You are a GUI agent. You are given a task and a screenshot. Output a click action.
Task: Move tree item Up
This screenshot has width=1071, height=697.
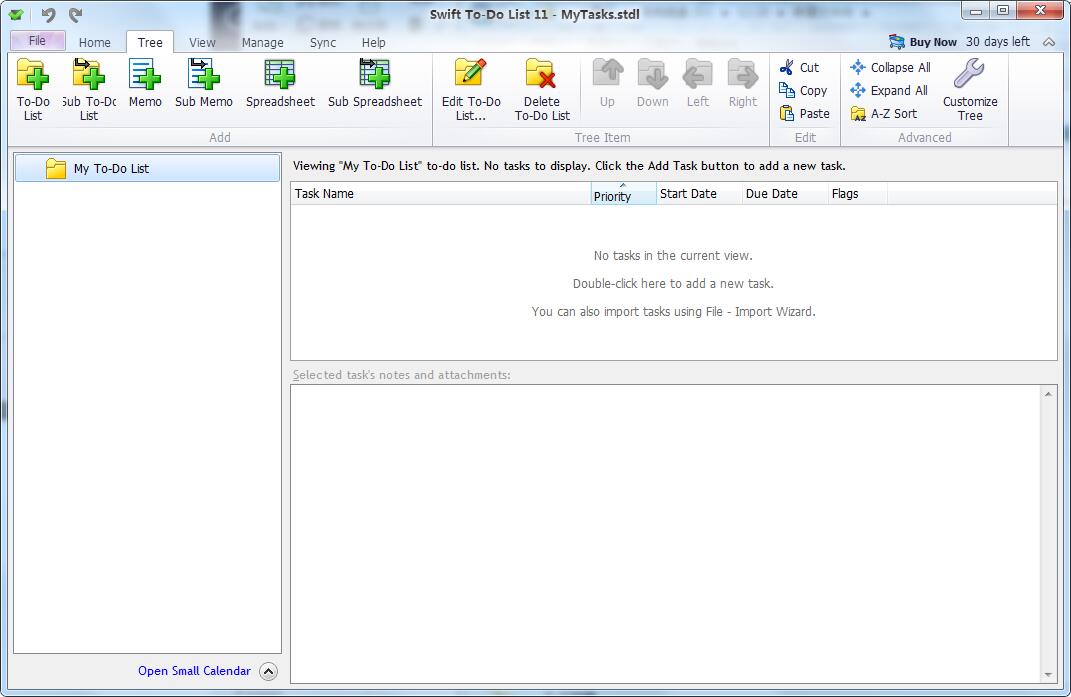pyautogui.click(x=607, y=83)
